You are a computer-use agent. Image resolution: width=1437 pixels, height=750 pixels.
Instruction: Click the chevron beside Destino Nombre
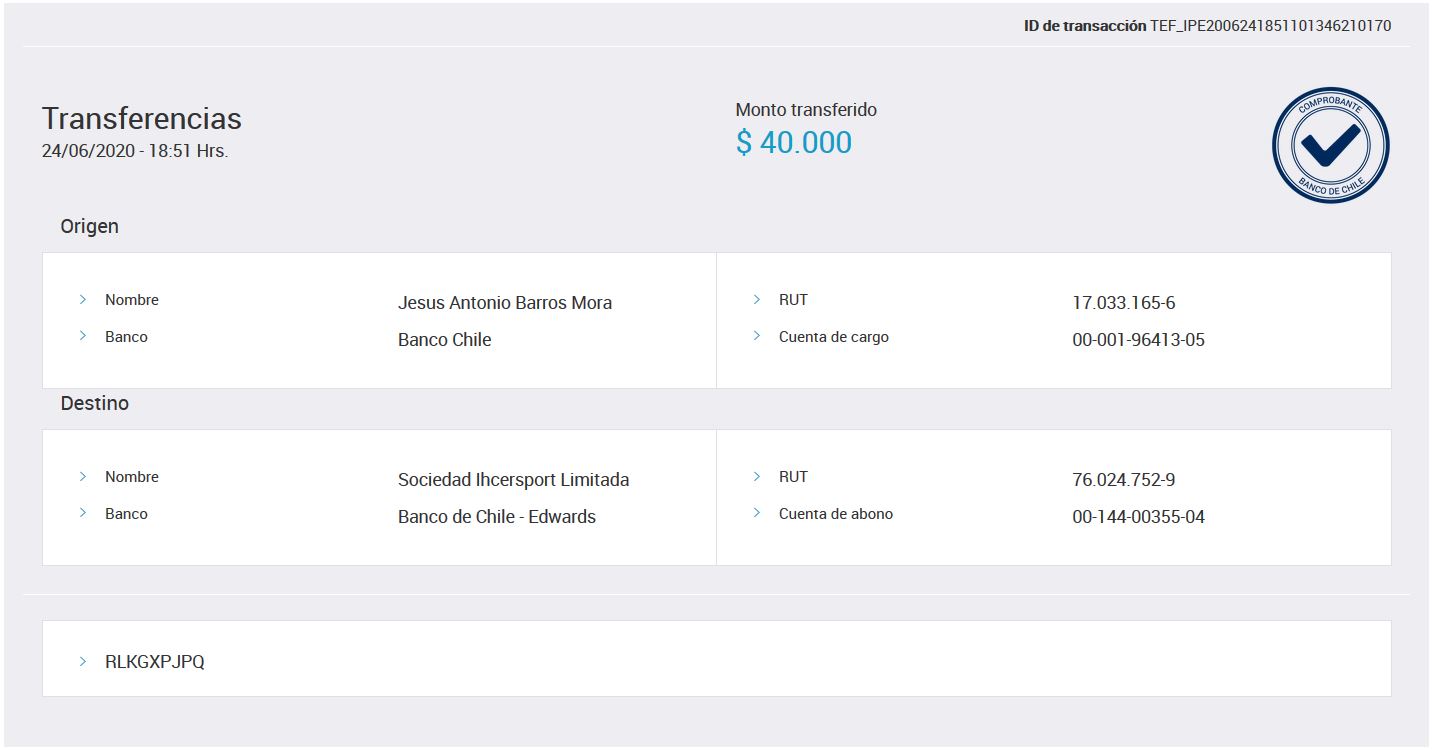coord(83,476)
